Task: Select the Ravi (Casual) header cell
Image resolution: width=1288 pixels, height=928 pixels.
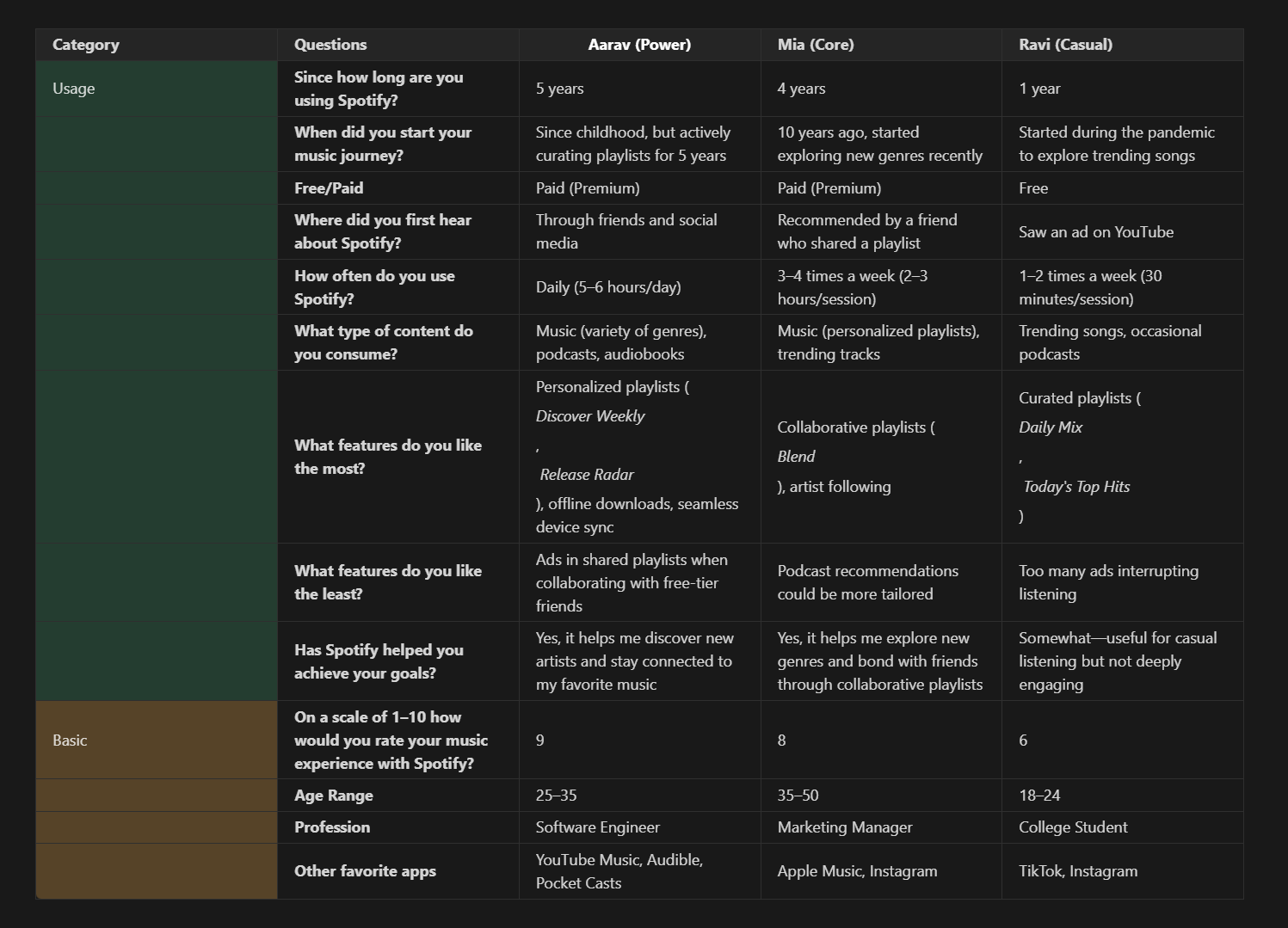Action: (1123, 45)
